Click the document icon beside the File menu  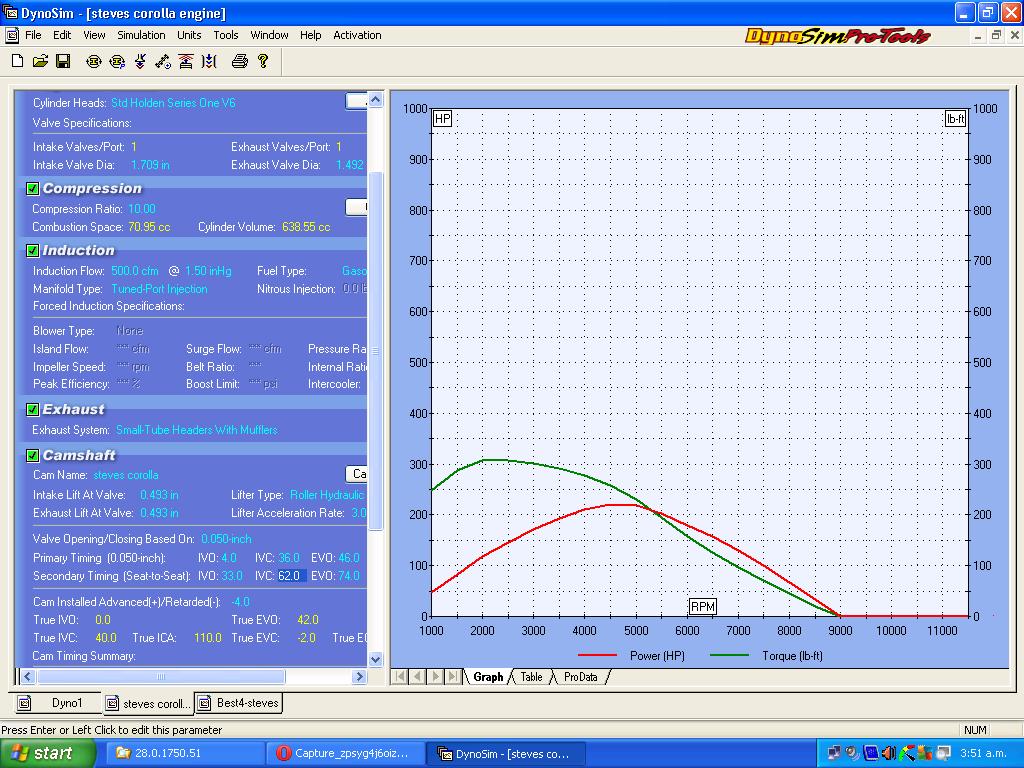click(x=12, y=35)
